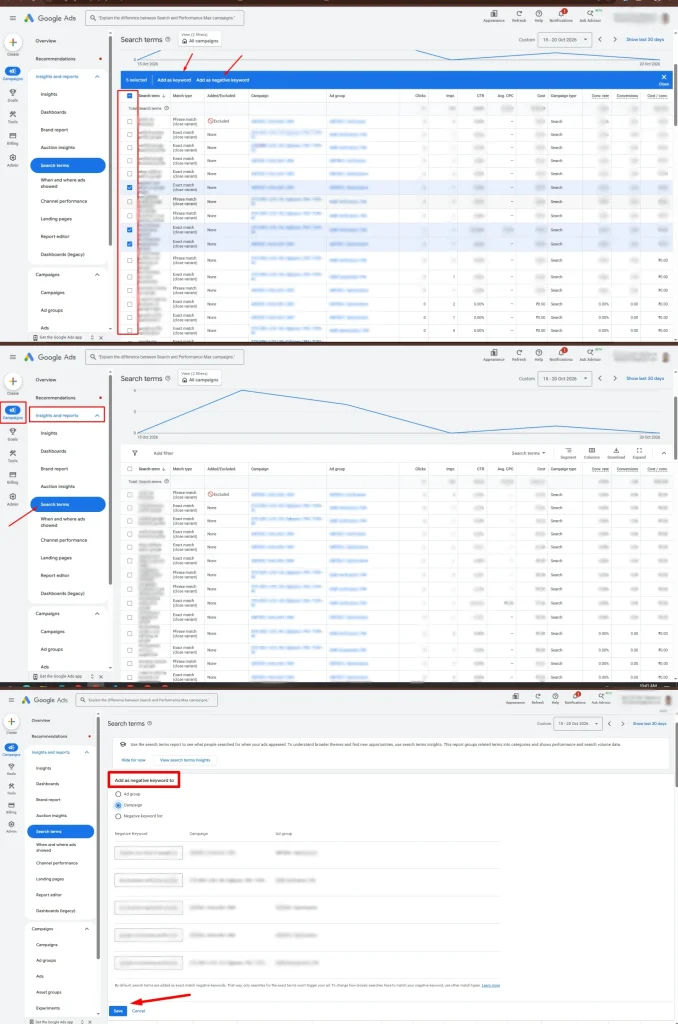Click previous date range arrow in middle screenshot
Viewport: 678px width, 1024px height.
coord(600,378)
